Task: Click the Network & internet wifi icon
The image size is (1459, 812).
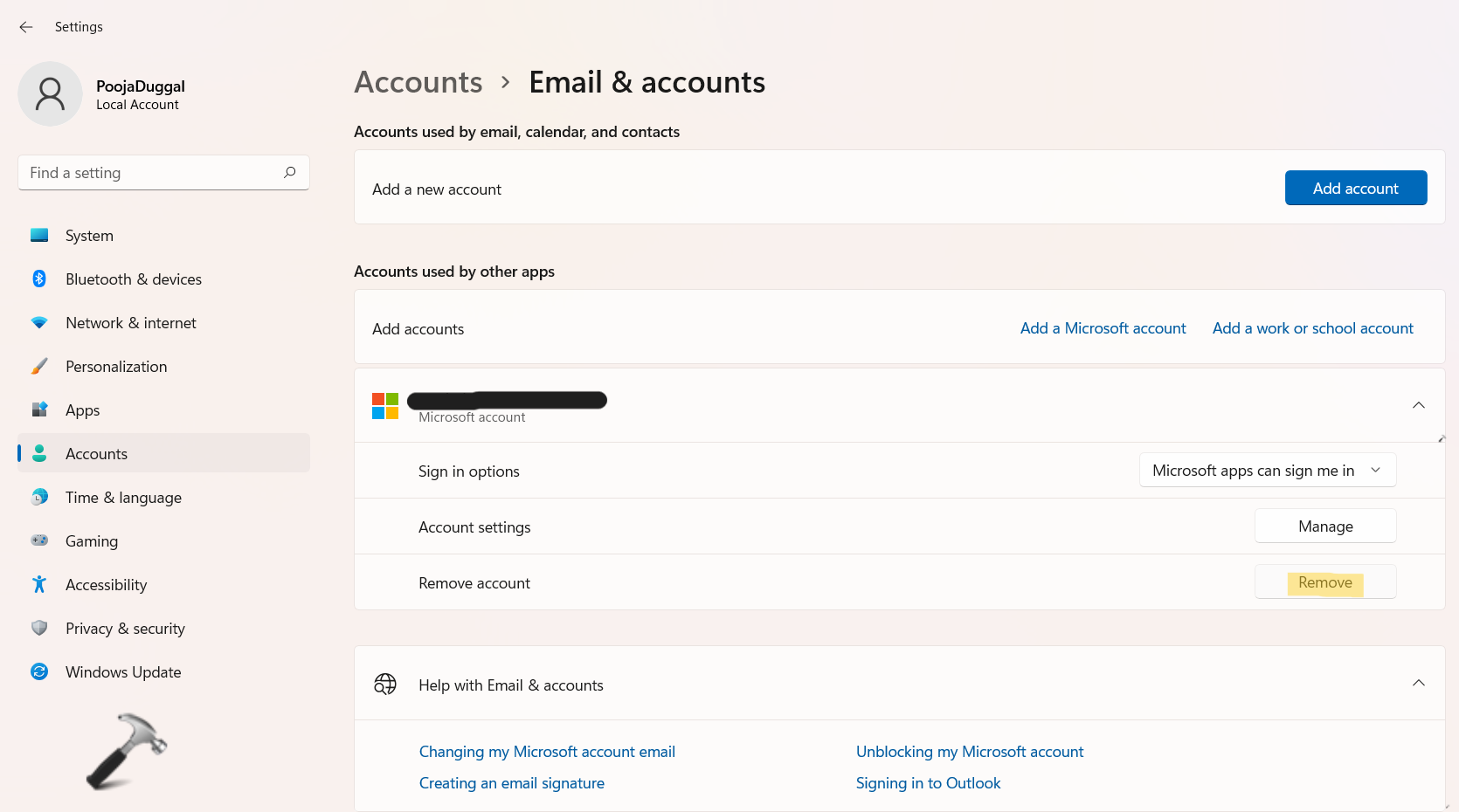Action: click(39, 323)
